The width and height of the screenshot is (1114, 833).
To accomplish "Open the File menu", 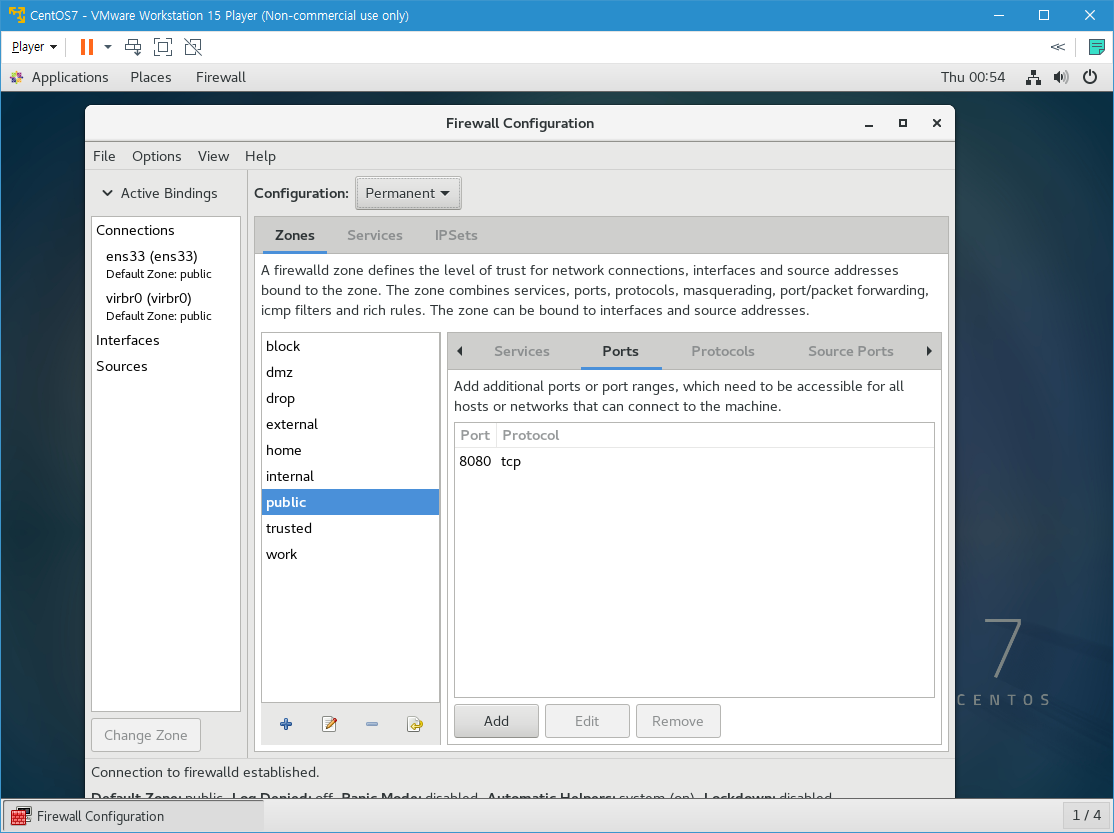I will 104,156.
